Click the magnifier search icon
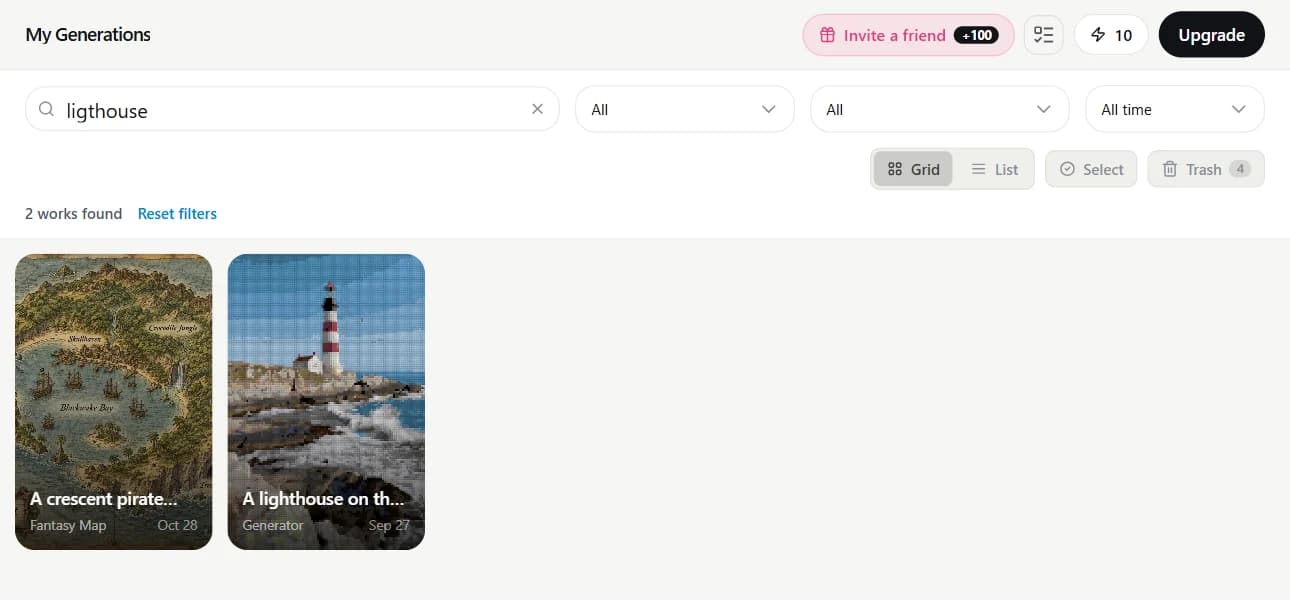This screenshot has height=600, width=1290. (x=46, y=109)
